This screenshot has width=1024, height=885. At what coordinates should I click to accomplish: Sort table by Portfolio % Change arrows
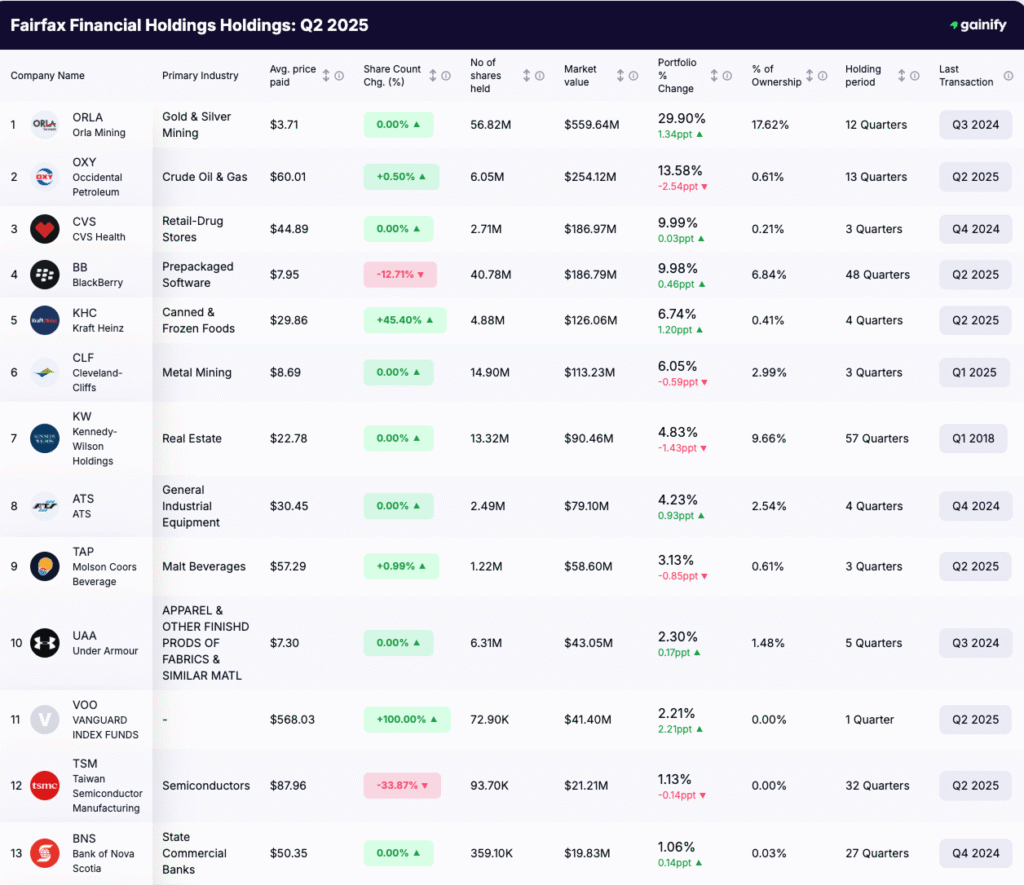pyautogui.click(x=714, y=76)
